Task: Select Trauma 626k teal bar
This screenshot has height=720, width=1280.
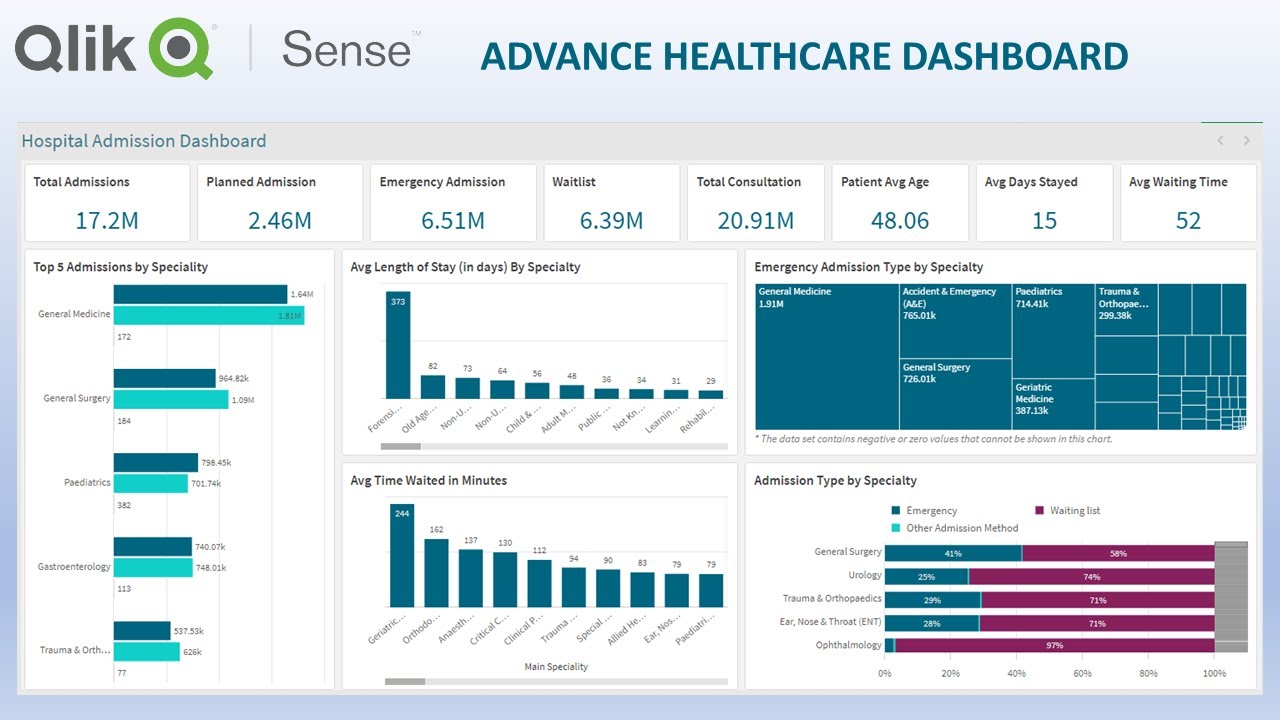Action: point(146,651)
